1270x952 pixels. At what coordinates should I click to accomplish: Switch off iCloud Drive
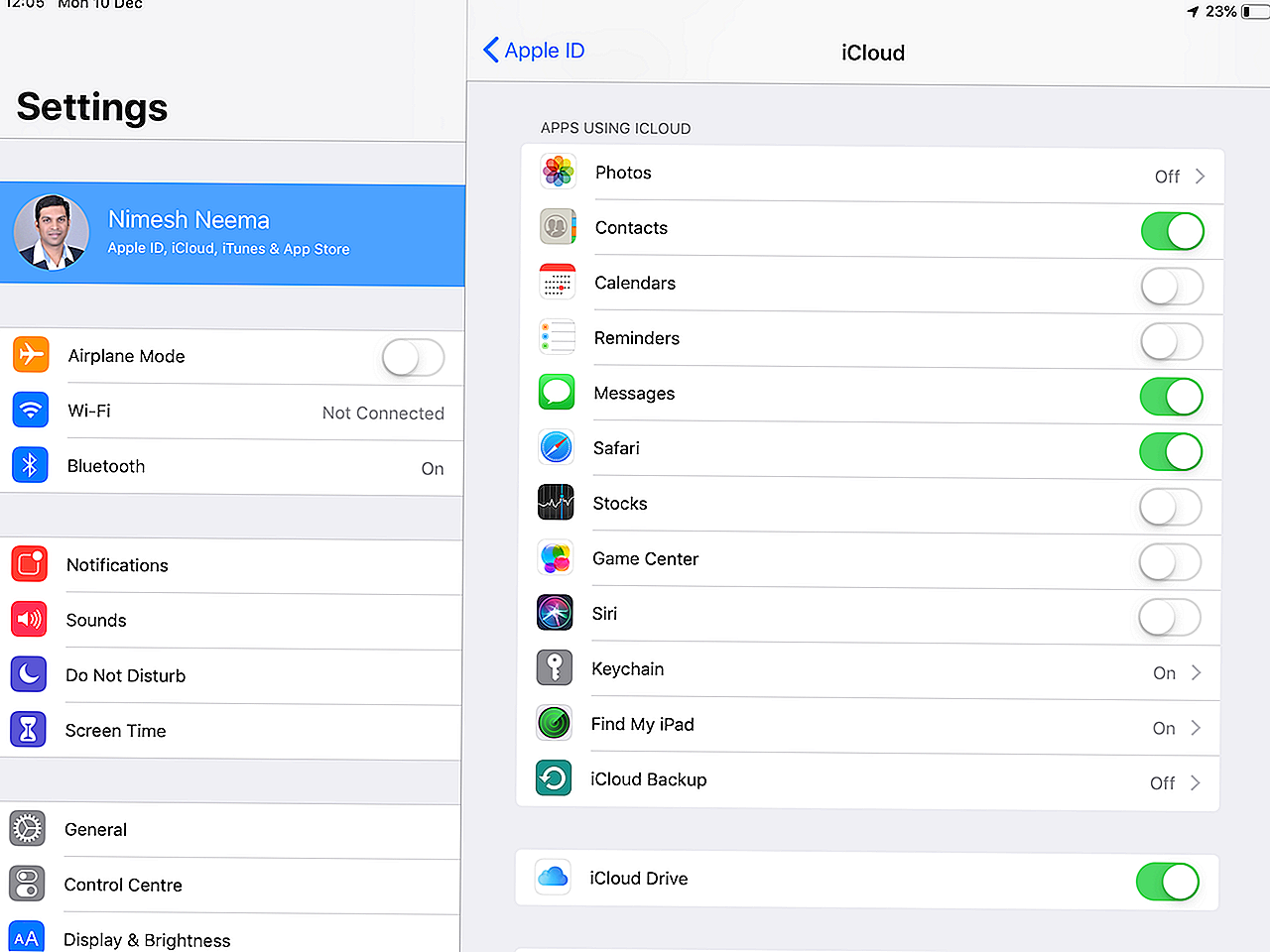coord(1168,882)
